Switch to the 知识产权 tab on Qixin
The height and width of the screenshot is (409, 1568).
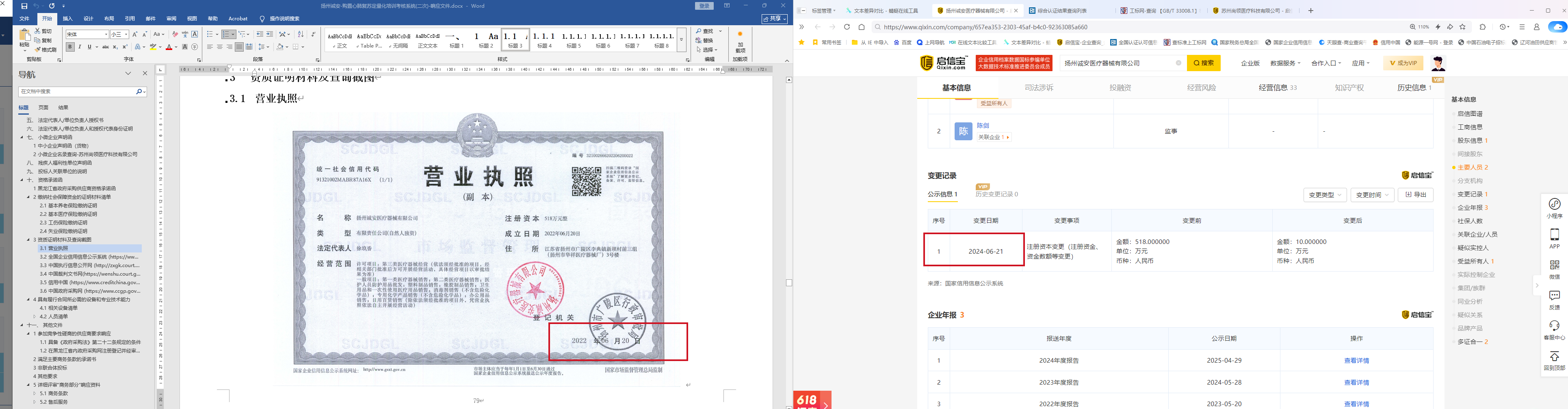tap(1349, 88)
